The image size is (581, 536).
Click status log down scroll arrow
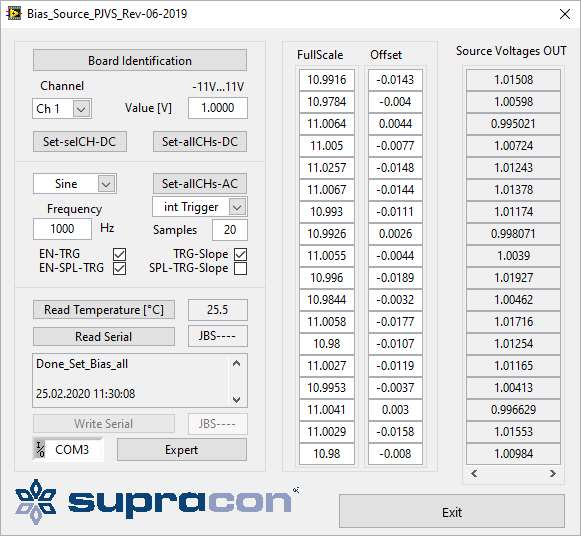[236, 399]
